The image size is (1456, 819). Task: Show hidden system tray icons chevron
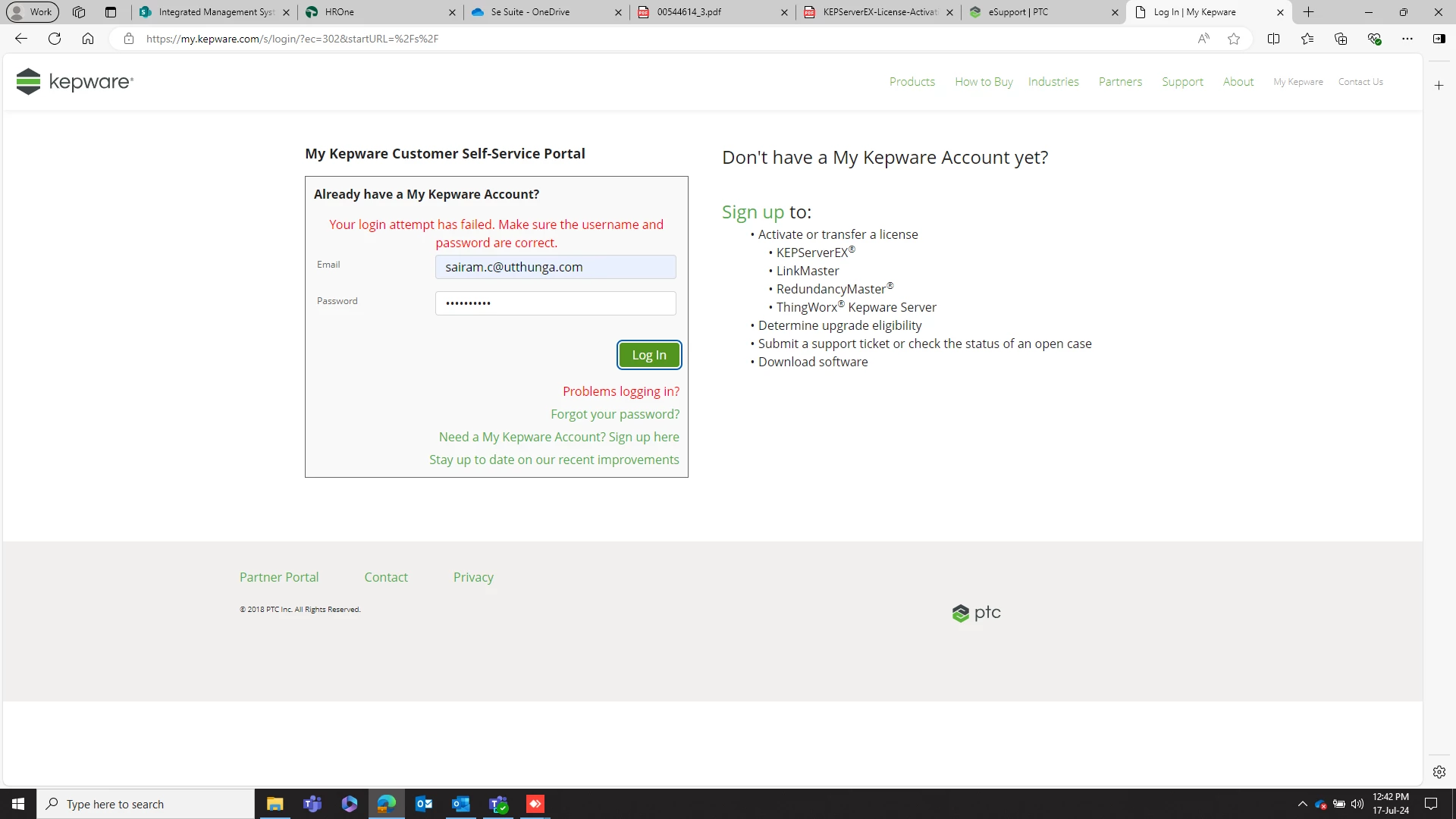(1302, 804)
